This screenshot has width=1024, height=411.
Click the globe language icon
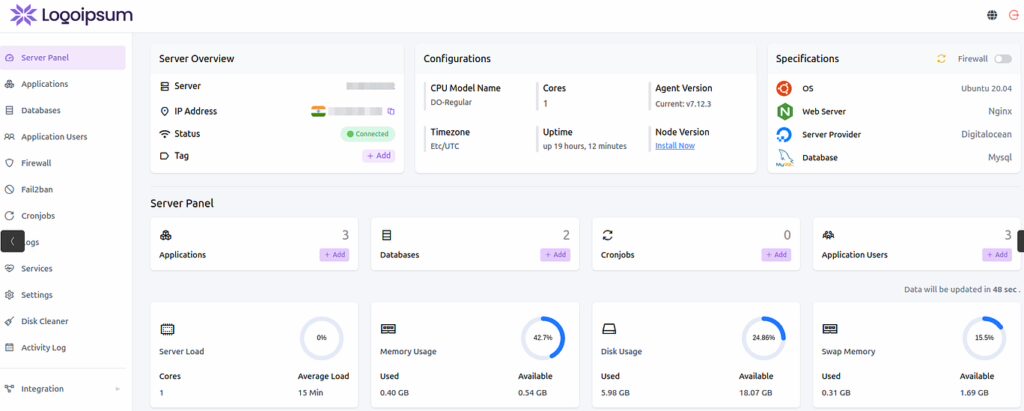coord(992,15)
